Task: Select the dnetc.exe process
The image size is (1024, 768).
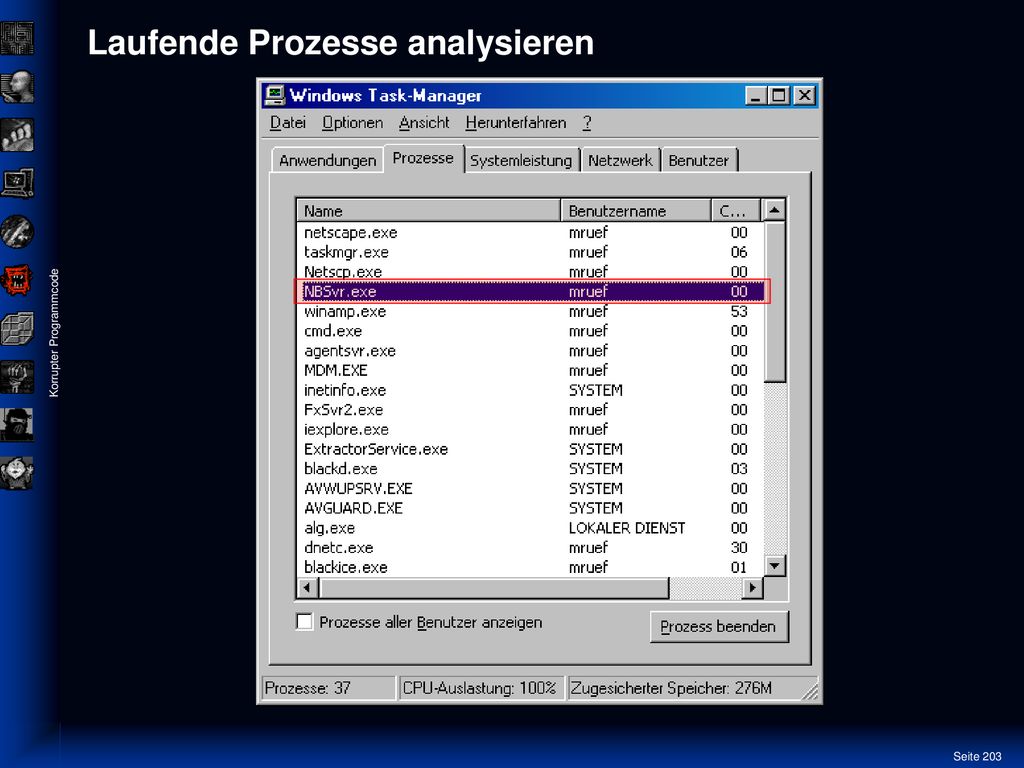Action: tap(530, 547)
